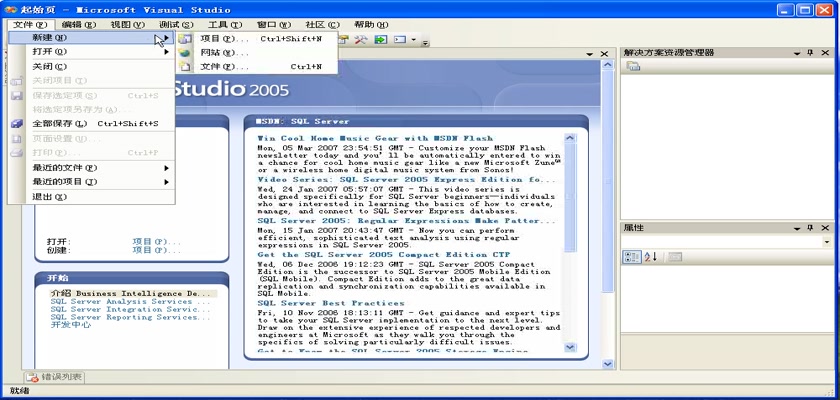Click MSDN news list scroll up arrow
840x400 pixels.
point(570,138)
